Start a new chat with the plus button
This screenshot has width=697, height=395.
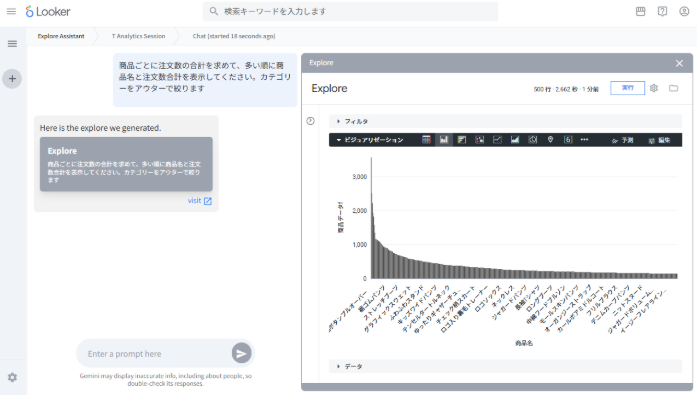12,79
